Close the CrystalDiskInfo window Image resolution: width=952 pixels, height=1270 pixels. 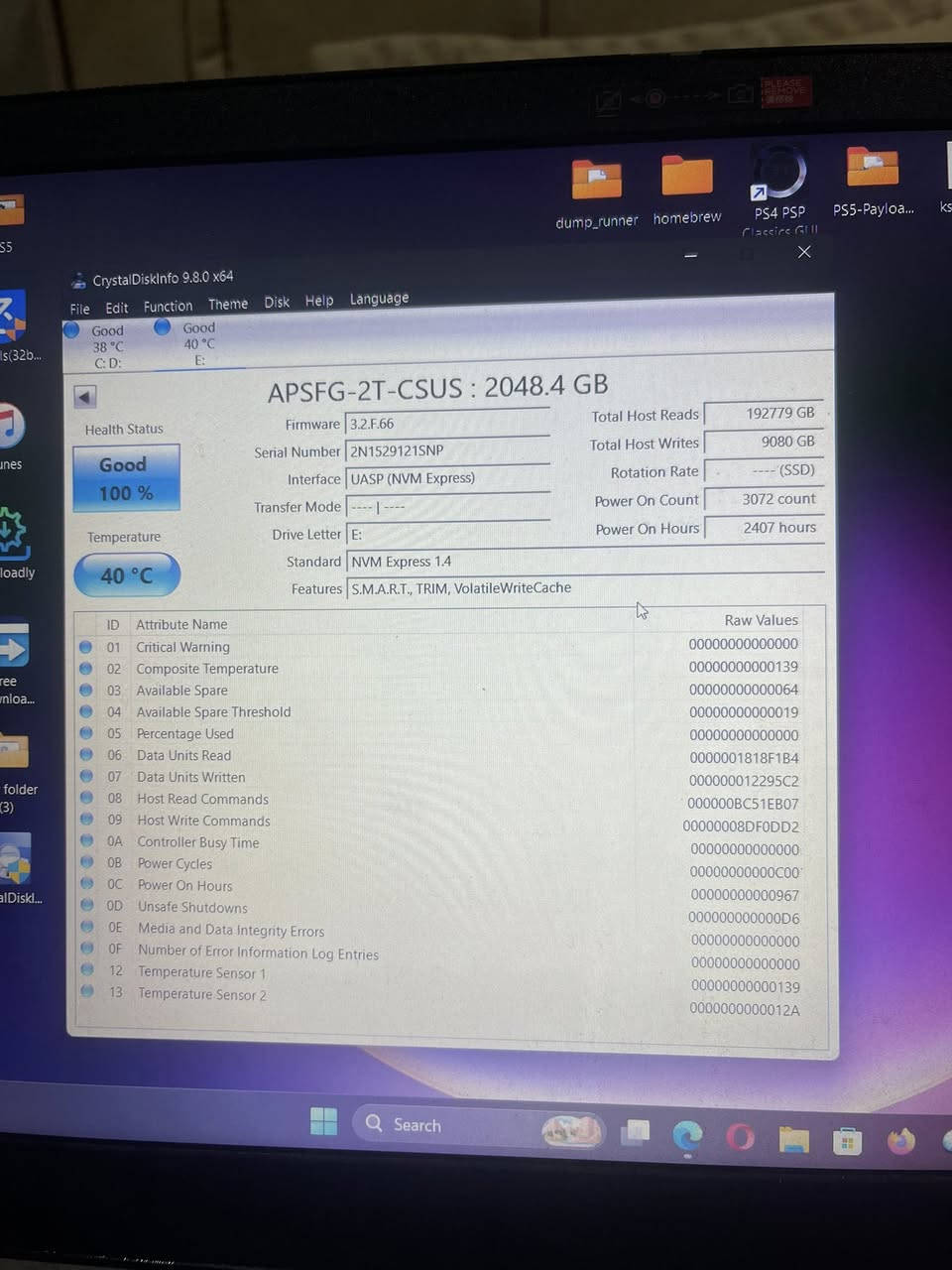click(804, 252)
